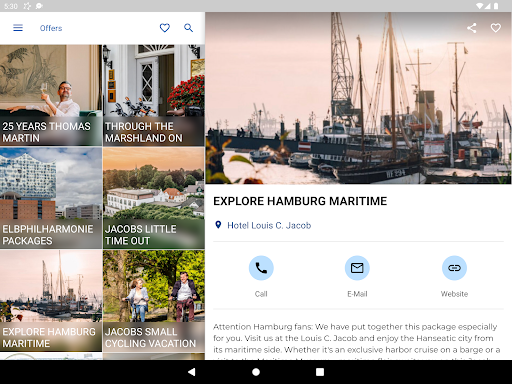The width and height of the screenshot is (512, 384).
Task: Tap the E-Mail envelope icon
Action: pyautogui.click(x=357, y=268)
